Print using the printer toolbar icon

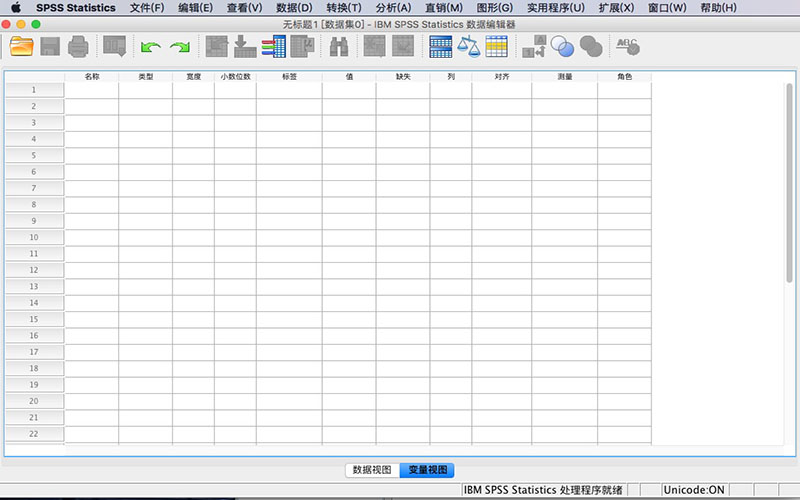pos(78,46)
